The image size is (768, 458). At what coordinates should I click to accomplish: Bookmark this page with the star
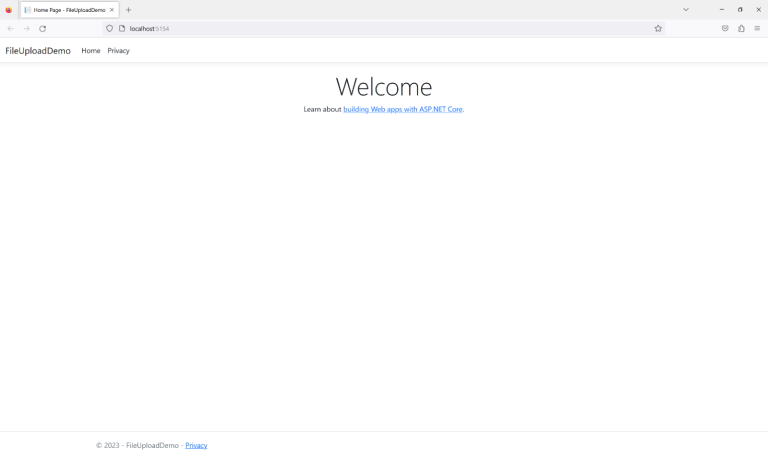point(658,28)
